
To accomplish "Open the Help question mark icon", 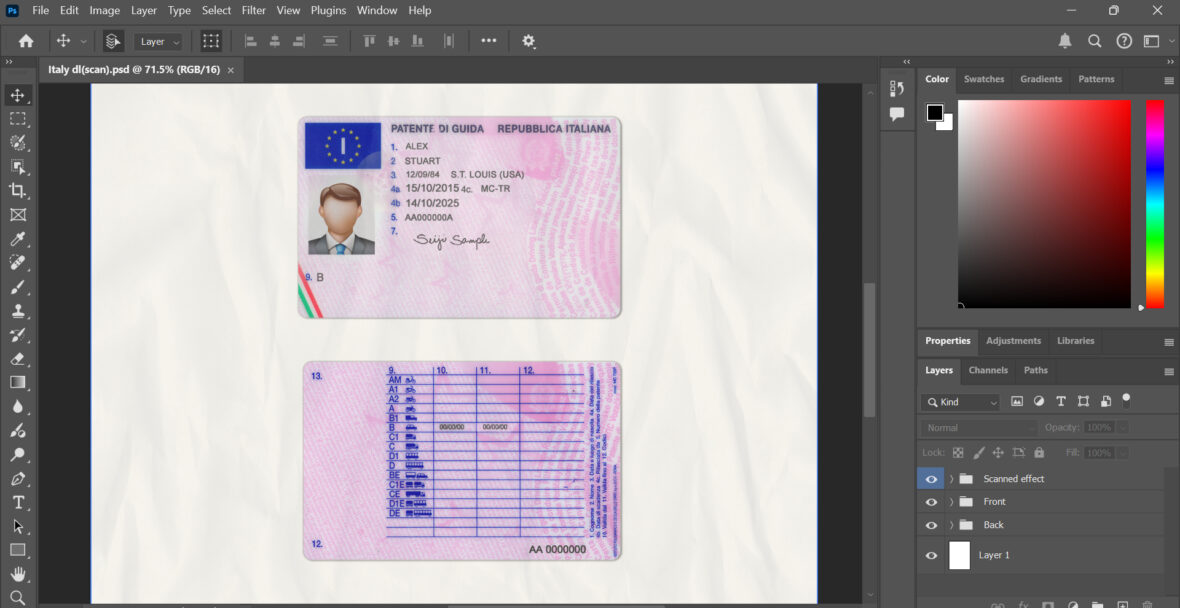I will pyautogui.click(x=1124, y=41).
